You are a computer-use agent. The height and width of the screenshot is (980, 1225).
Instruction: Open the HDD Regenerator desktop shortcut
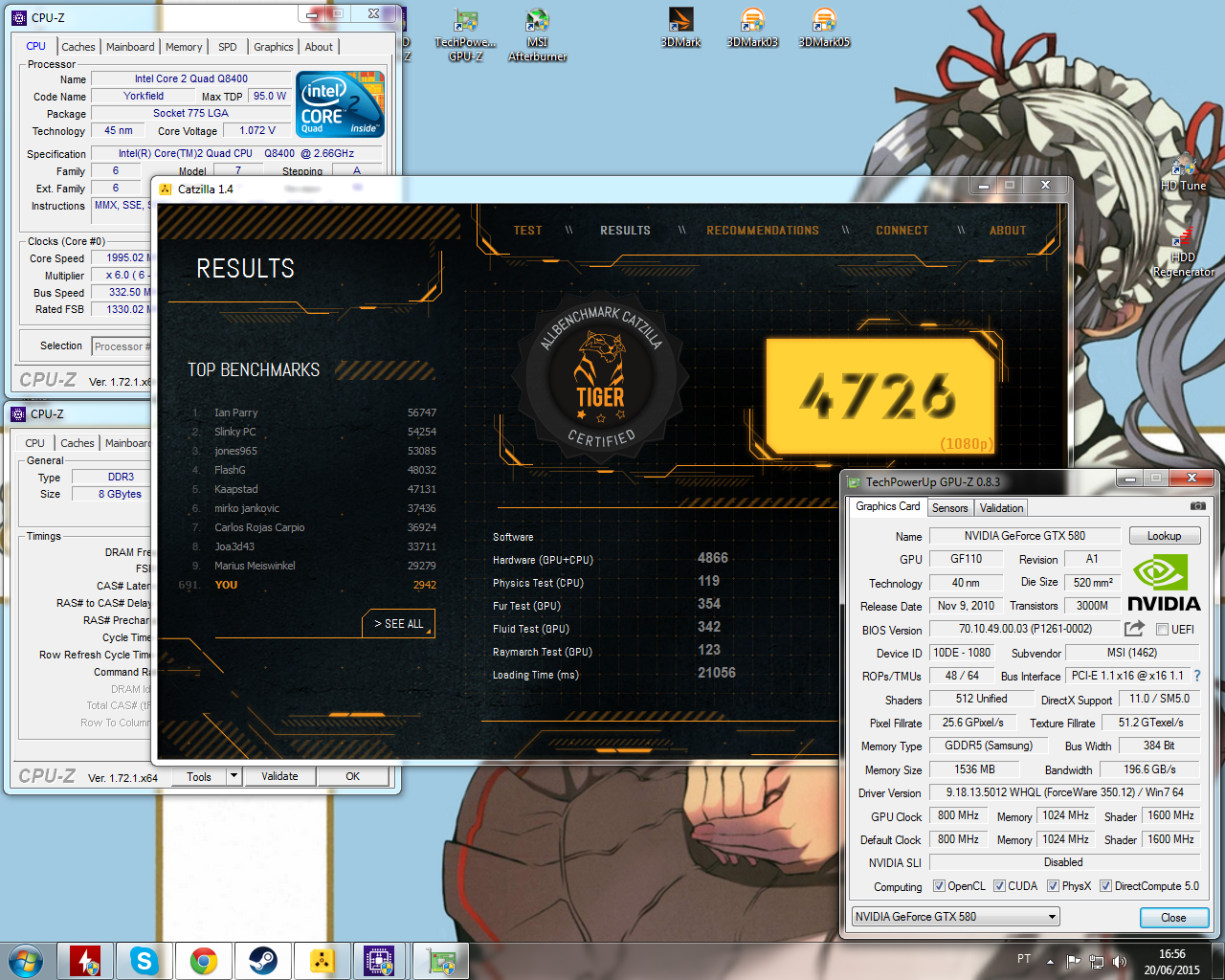(x=1184, y=252)
